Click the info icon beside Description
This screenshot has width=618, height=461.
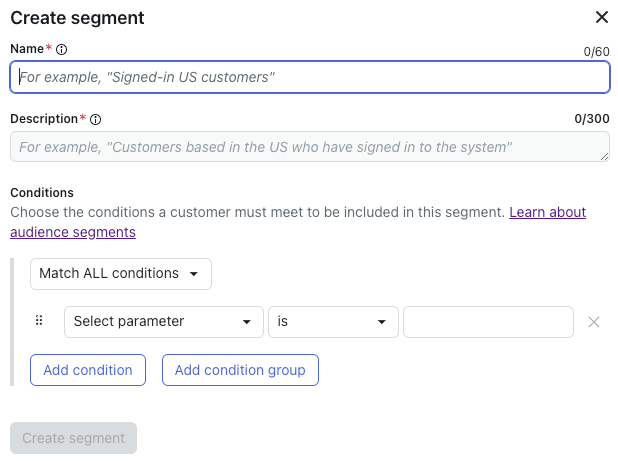coord(95,119)
